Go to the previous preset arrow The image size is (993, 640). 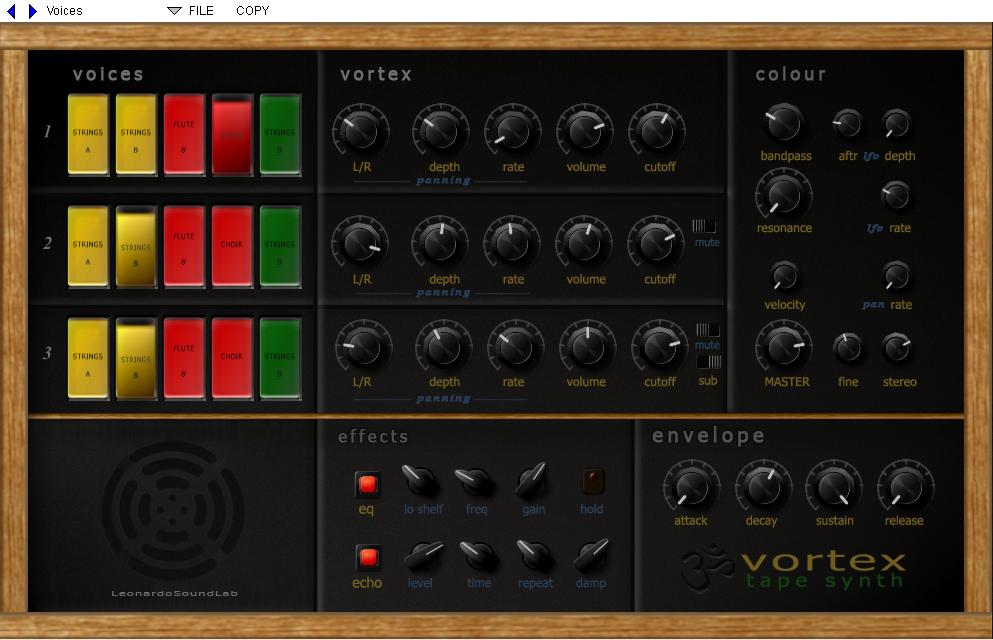(x=11, y=11)
